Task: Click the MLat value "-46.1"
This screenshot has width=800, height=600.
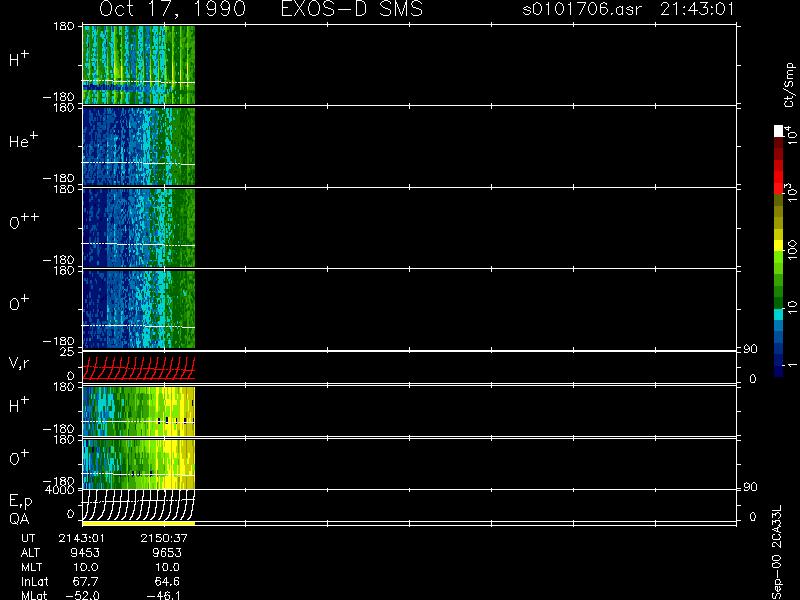Action: point(163,595)
